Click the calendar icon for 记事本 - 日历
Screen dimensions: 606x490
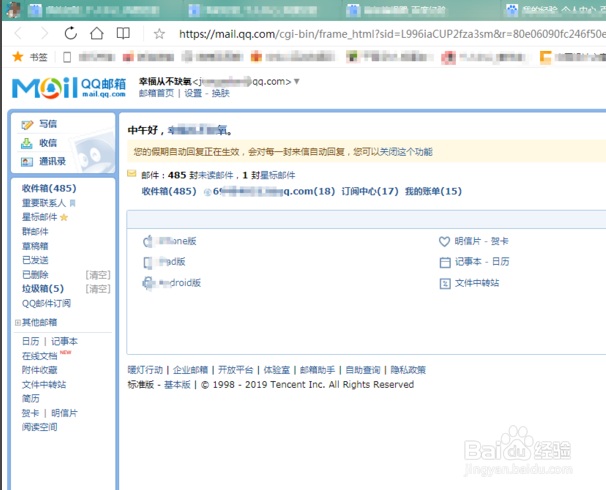pyautogui.click(x=445, y=262)
